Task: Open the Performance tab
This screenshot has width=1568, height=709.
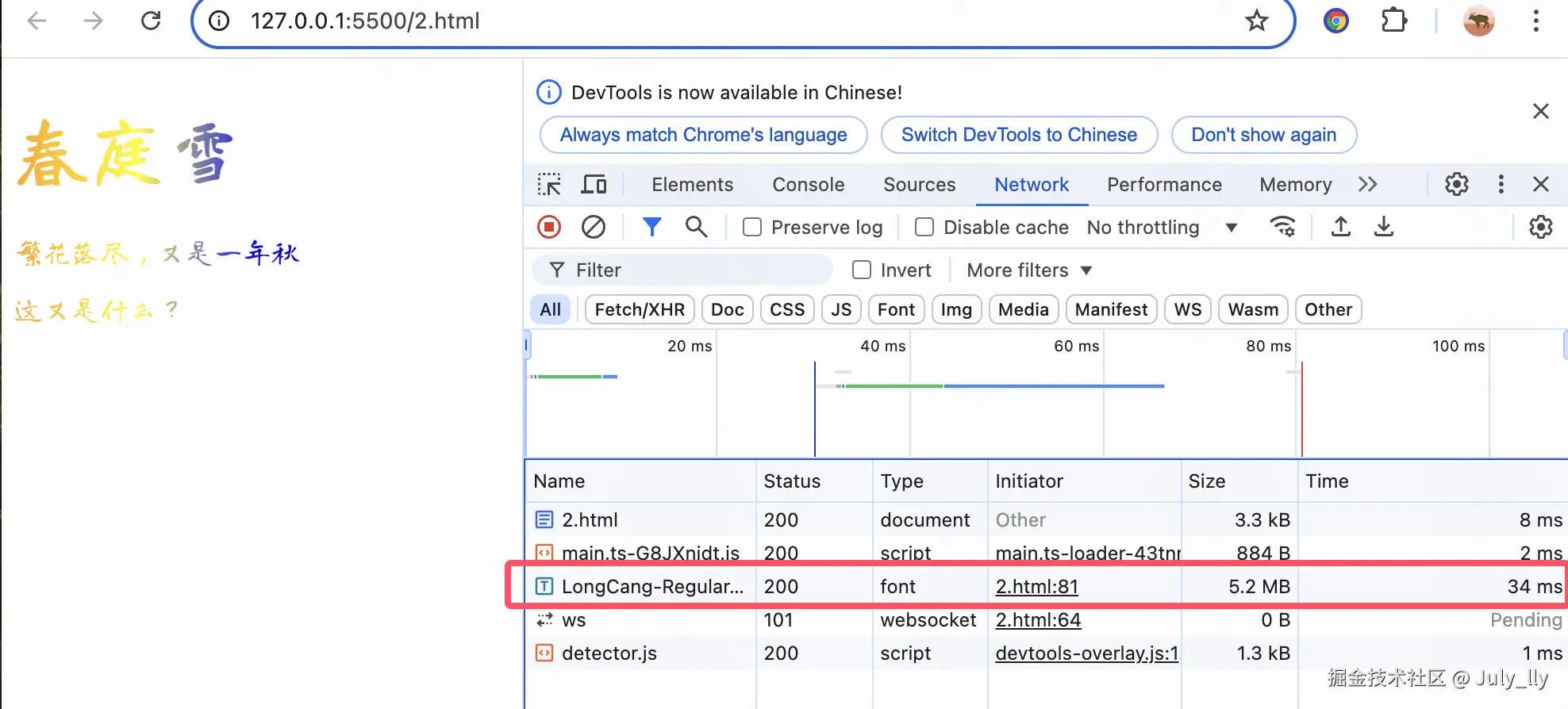Action: point(1164,185)
